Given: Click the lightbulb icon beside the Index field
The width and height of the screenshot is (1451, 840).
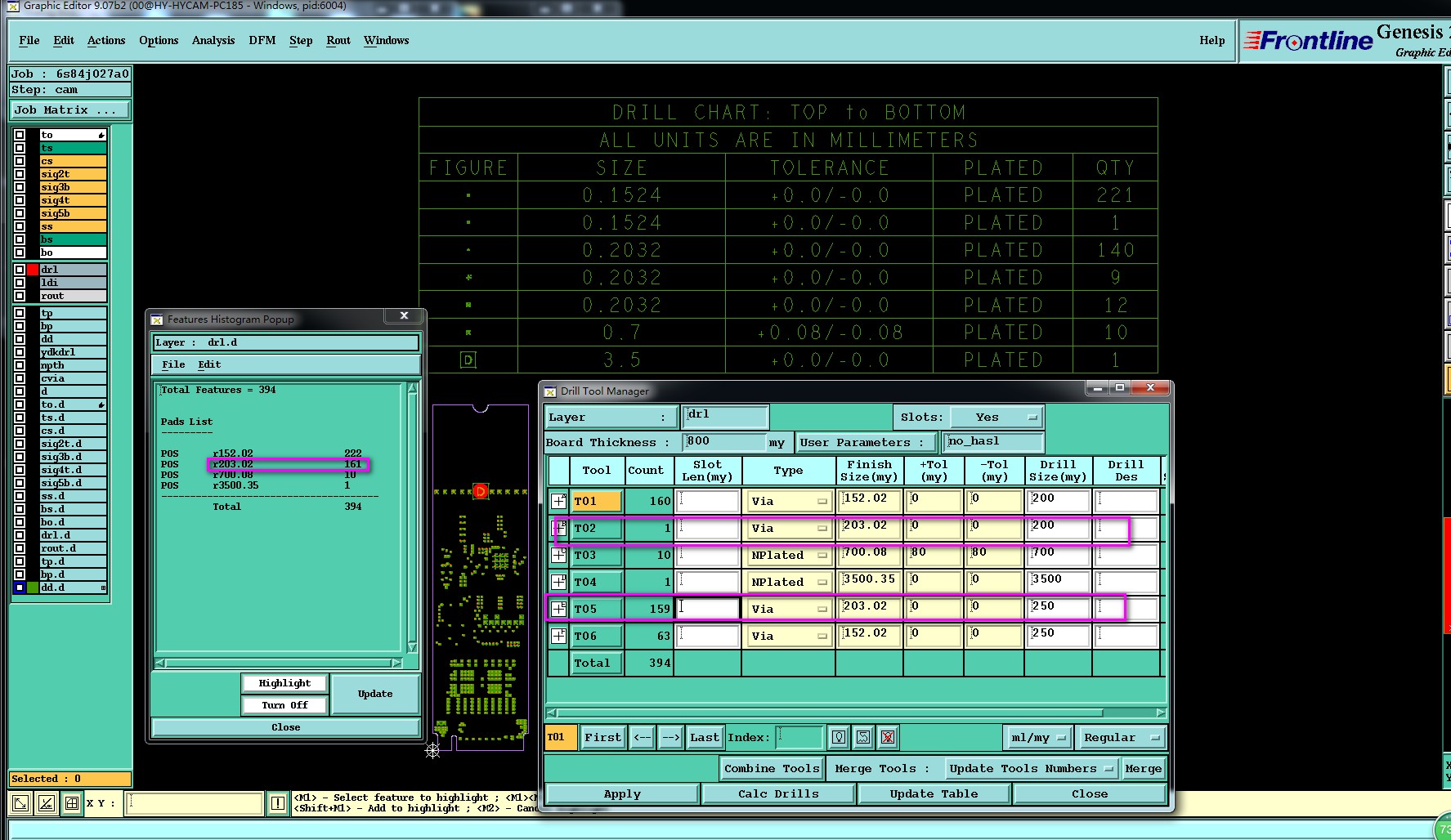Looking at the screenshot, I should [x=839, y=737].
